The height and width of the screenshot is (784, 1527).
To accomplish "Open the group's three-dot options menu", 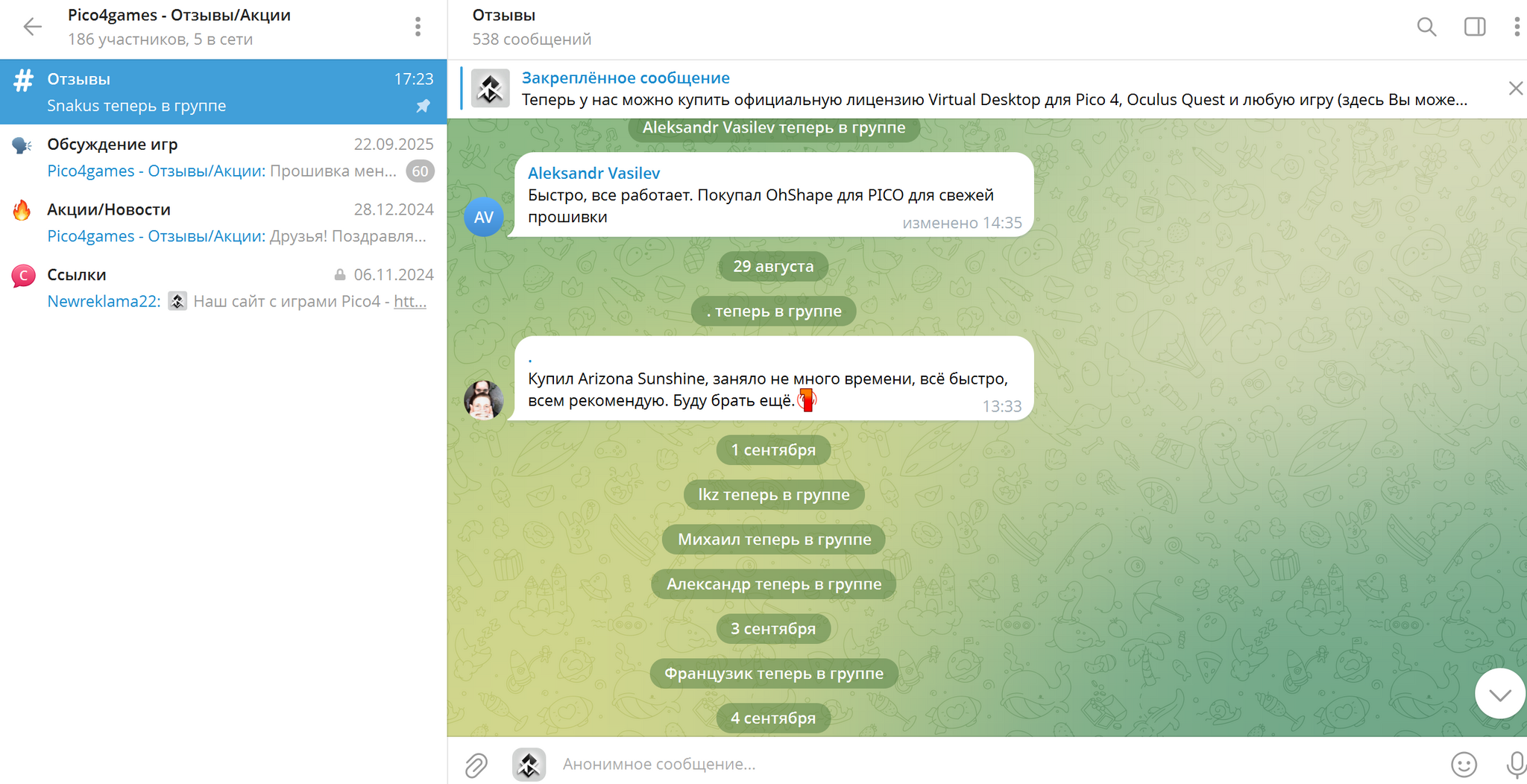I will pos(418,28).
